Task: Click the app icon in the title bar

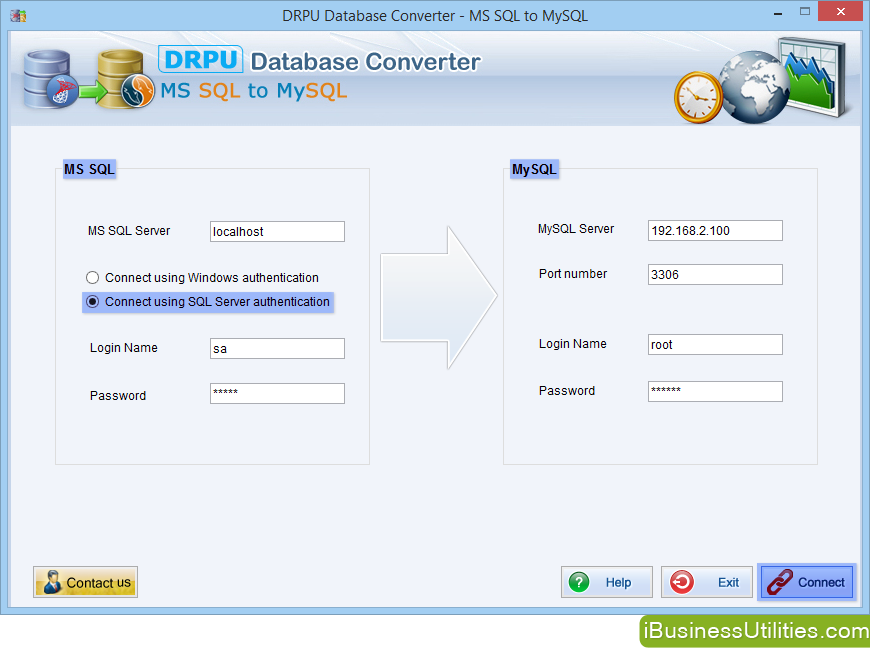Action: (18, 16)
